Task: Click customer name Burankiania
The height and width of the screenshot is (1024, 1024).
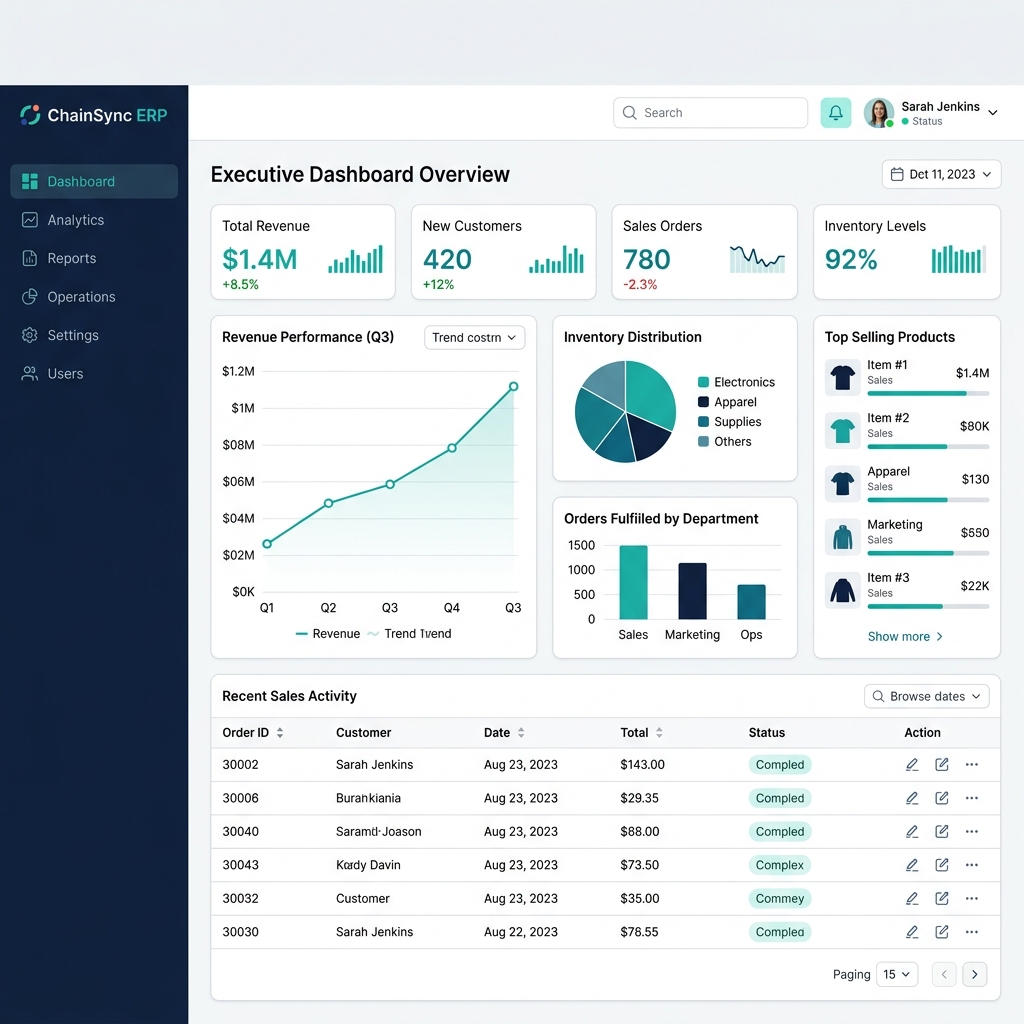Action: (x=368, y=798)
